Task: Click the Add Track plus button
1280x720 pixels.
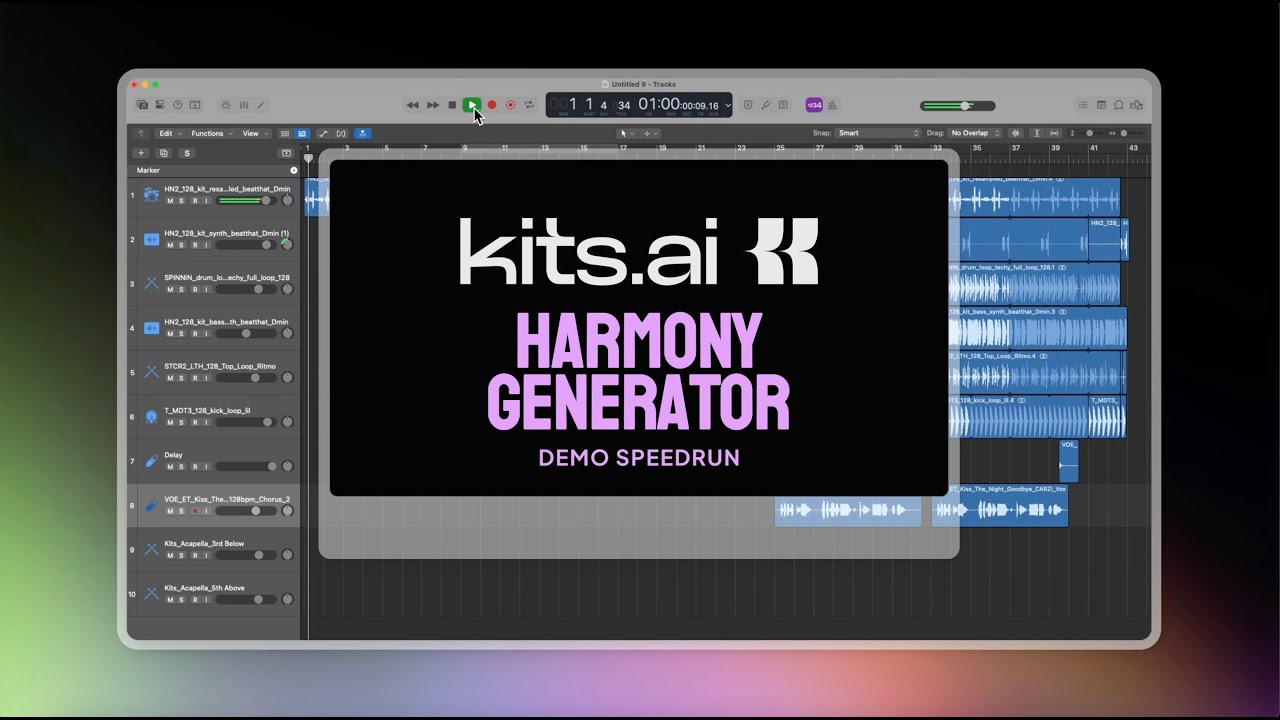Action: point(141,153)
